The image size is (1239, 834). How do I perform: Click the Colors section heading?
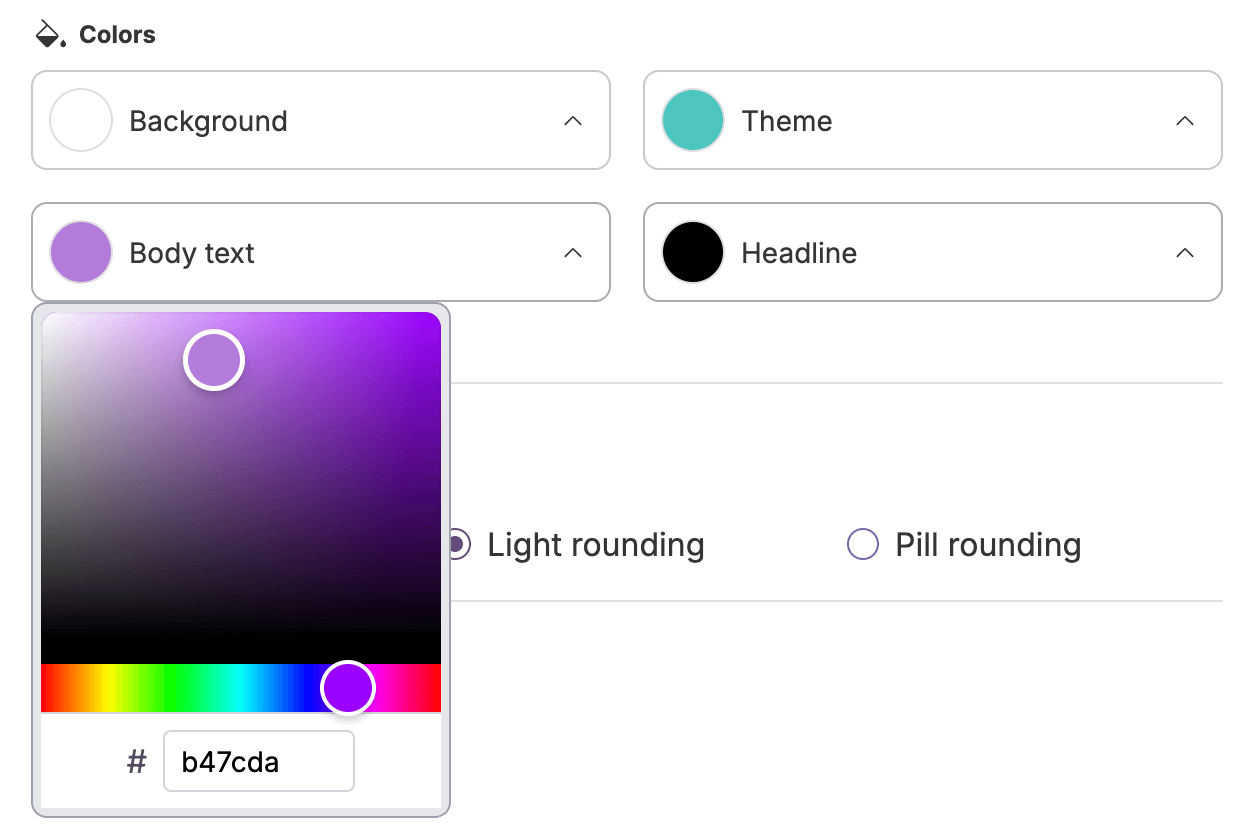point(117,33)
